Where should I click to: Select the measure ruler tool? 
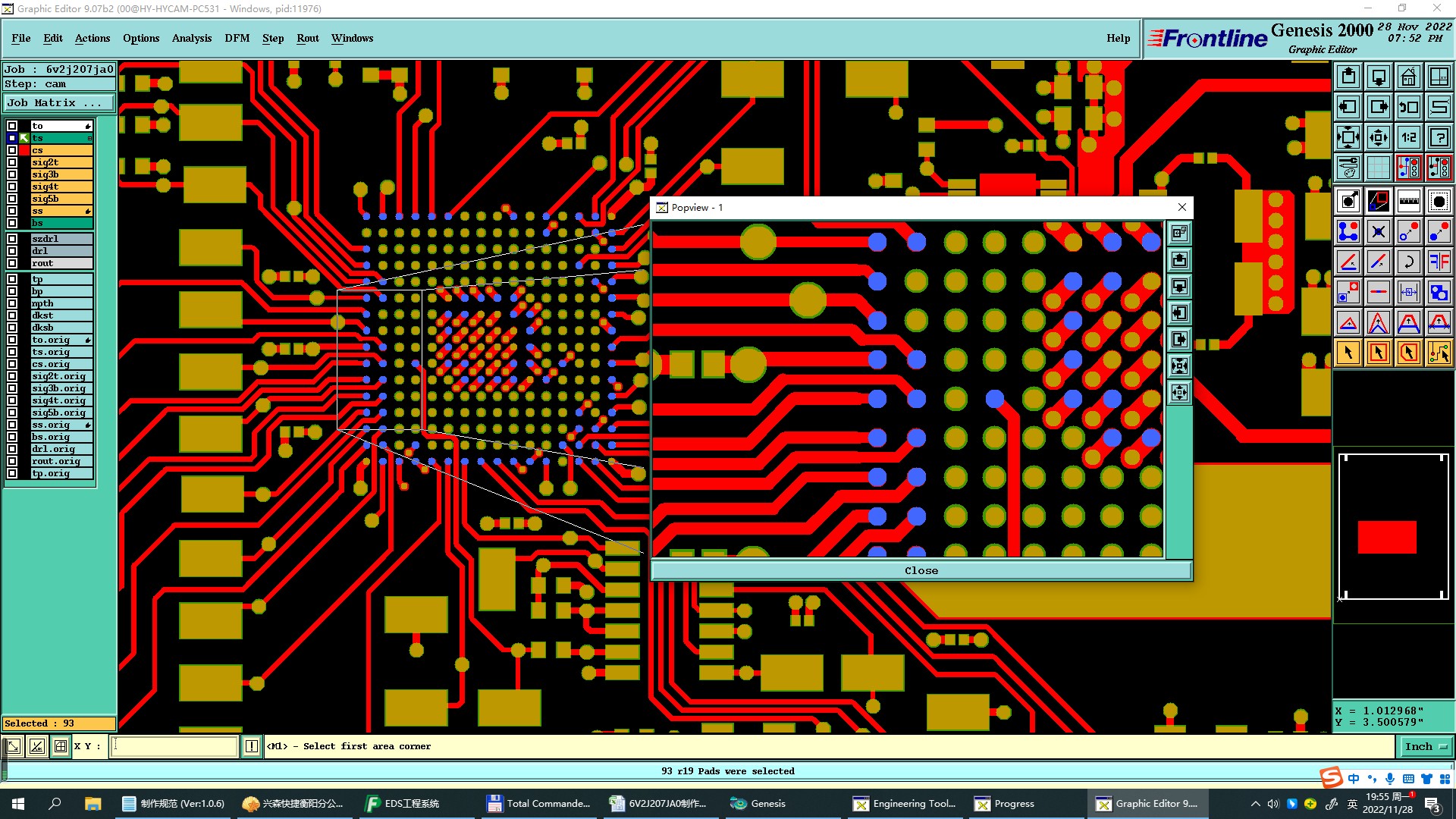point(1408,201)
